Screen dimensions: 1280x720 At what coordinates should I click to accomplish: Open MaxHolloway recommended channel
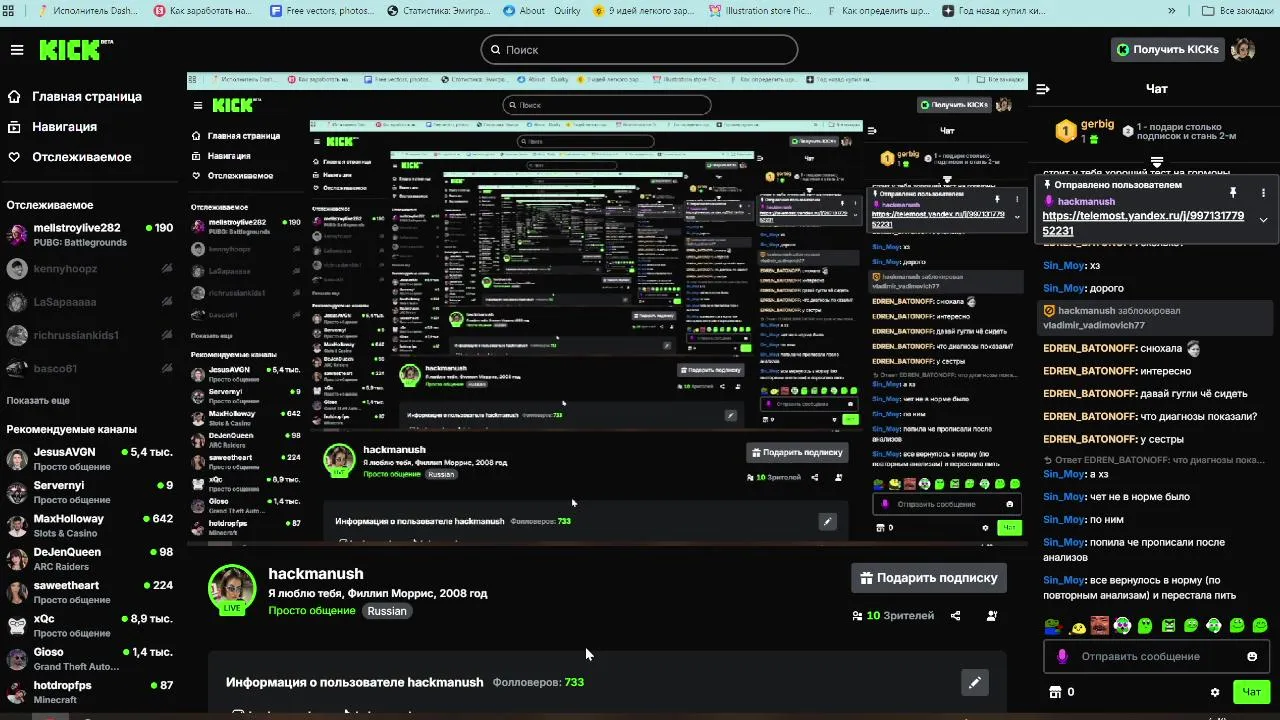90,526
